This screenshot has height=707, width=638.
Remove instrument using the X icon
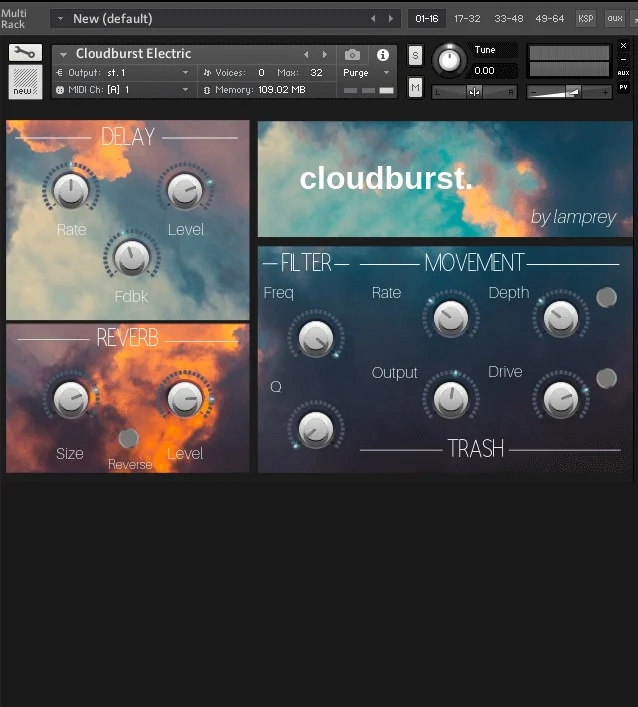click(624, 46)
